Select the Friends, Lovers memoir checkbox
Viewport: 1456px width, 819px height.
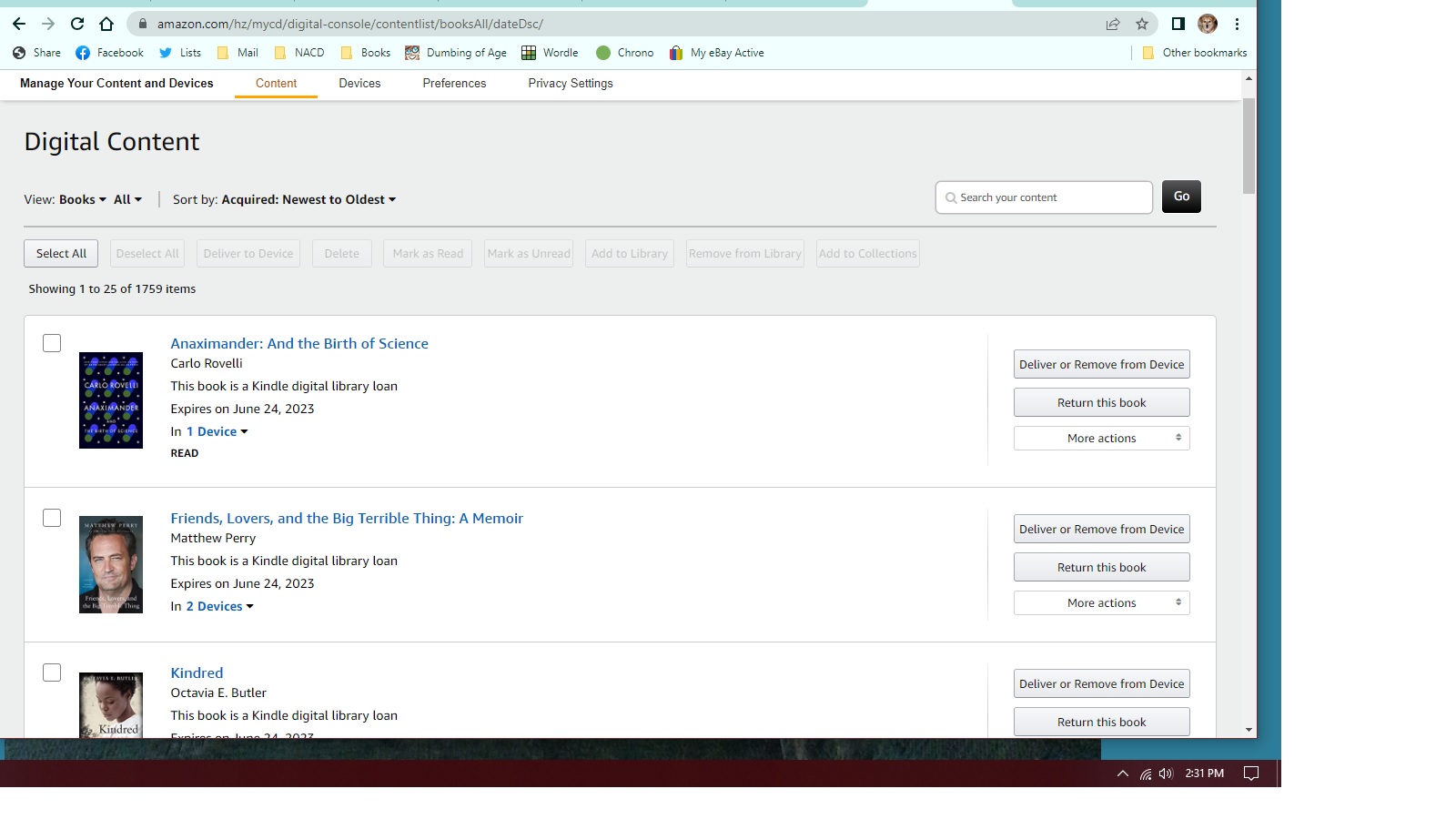point(52,517)
